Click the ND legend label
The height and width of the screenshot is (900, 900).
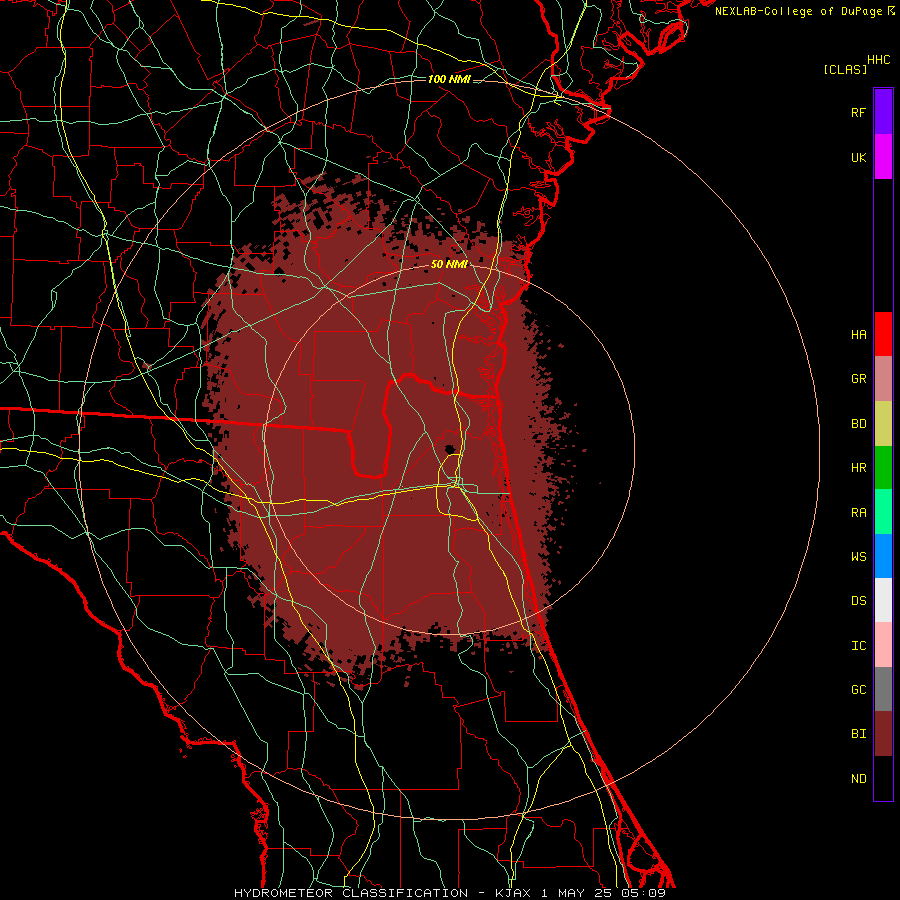tap(858, 779)
